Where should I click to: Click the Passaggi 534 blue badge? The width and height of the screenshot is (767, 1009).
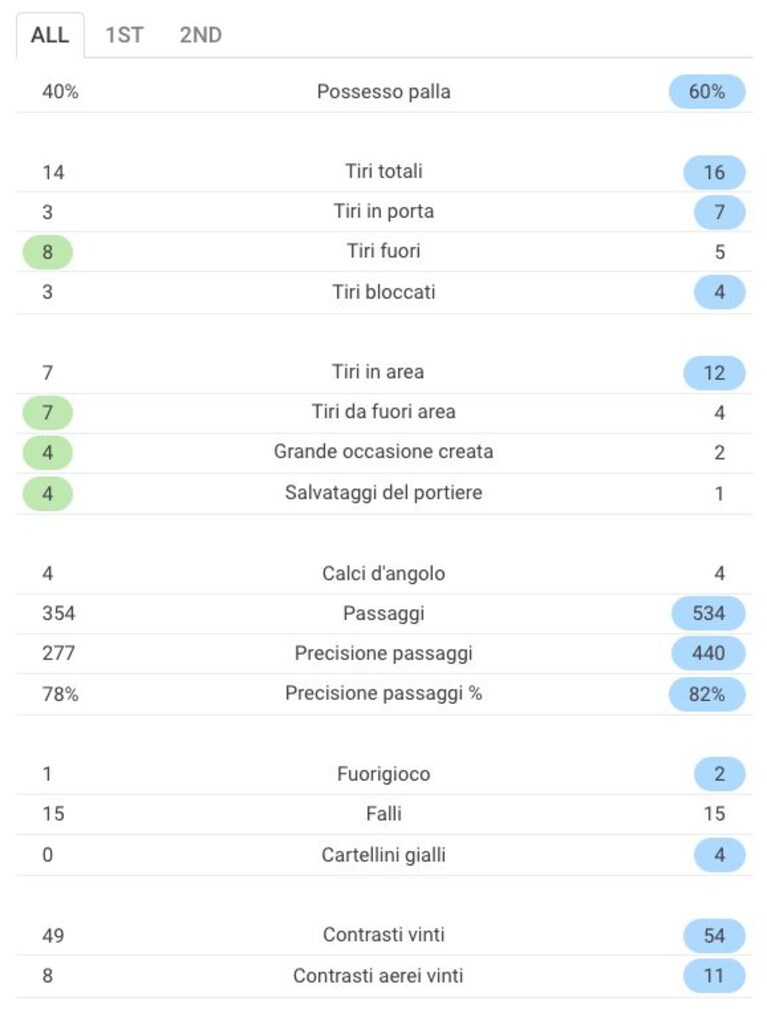click(708, 613)
